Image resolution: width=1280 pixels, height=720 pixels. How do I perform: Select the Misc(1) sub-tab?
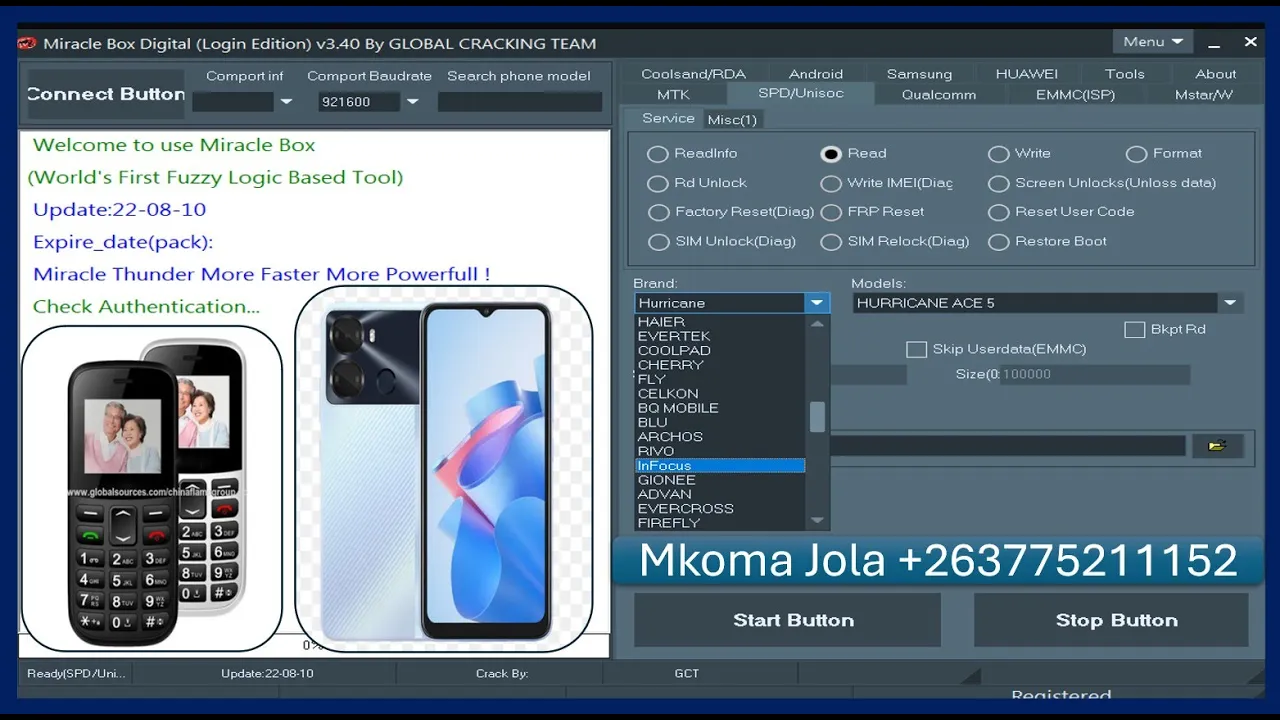tap(732, 119)
